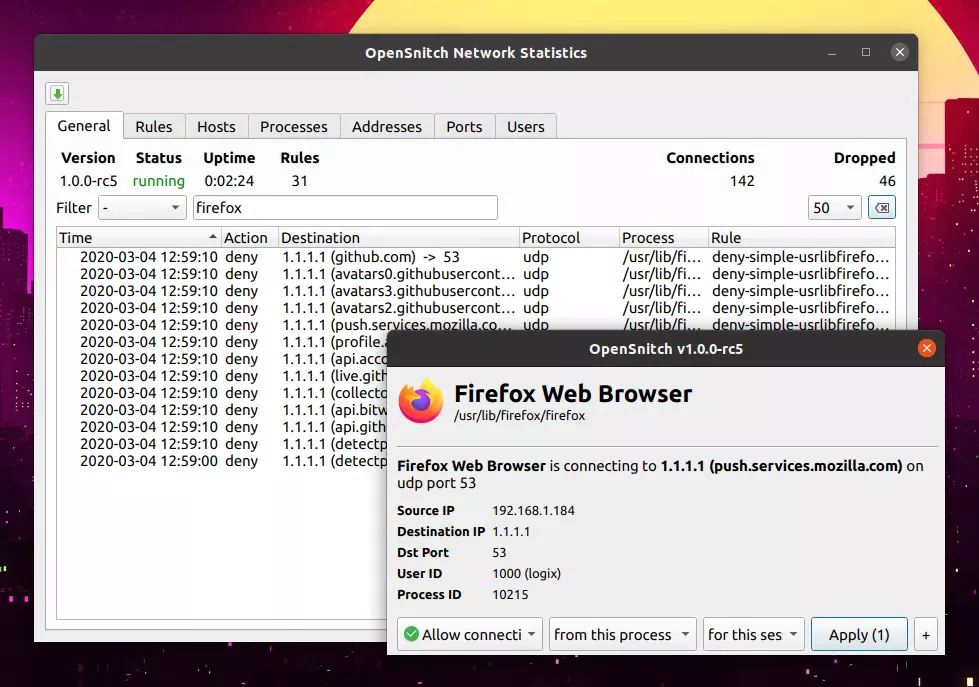The width and height of the screenshot is (979, 687).
Task: Click the /usr/lib/firefox/firefox path in popup
Action: [519, 415]
